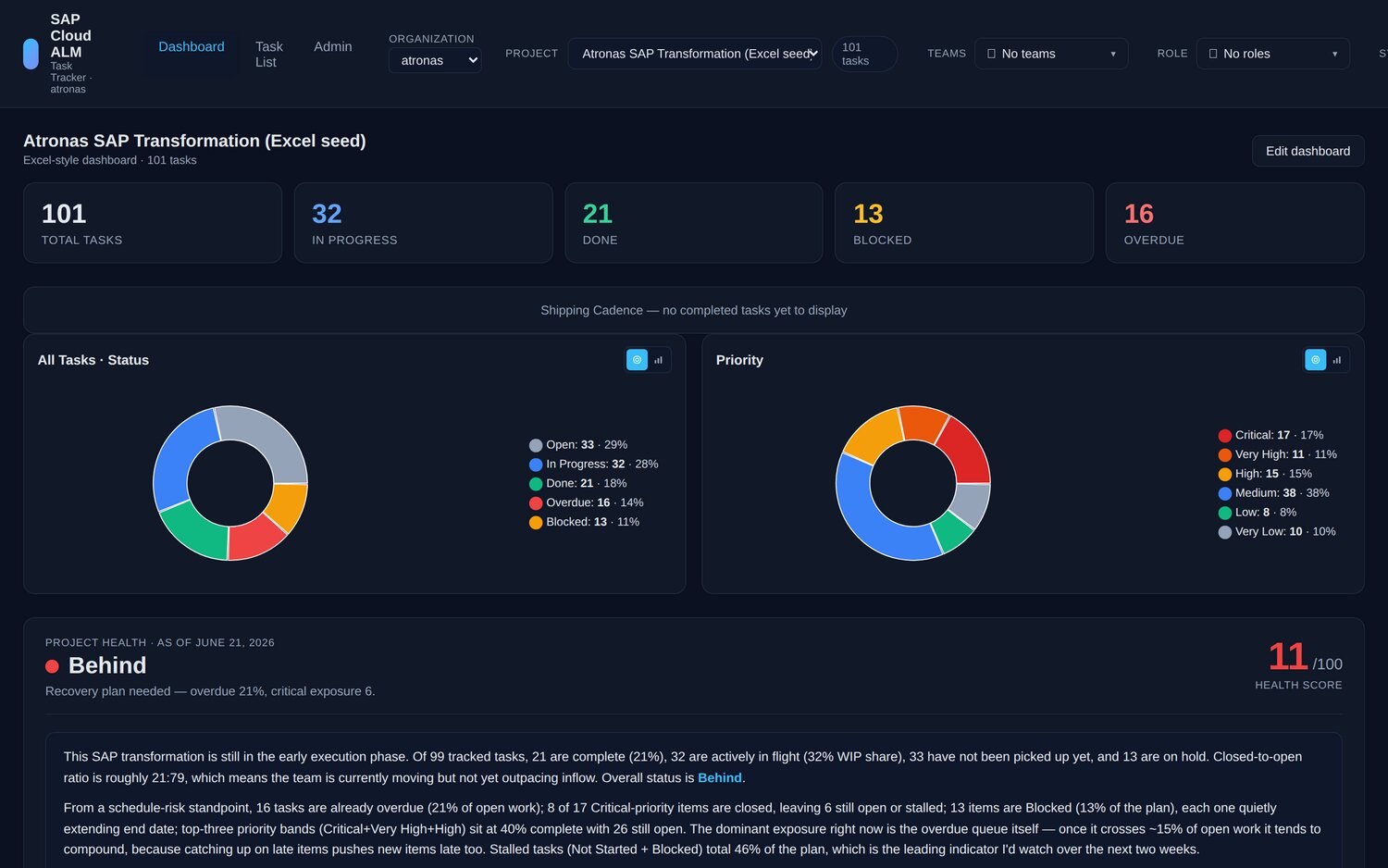Click the Critical: 17 legend entry
Image resolution: width=1388 pixels, height=868 pixels.
[x=1271, y=435]
